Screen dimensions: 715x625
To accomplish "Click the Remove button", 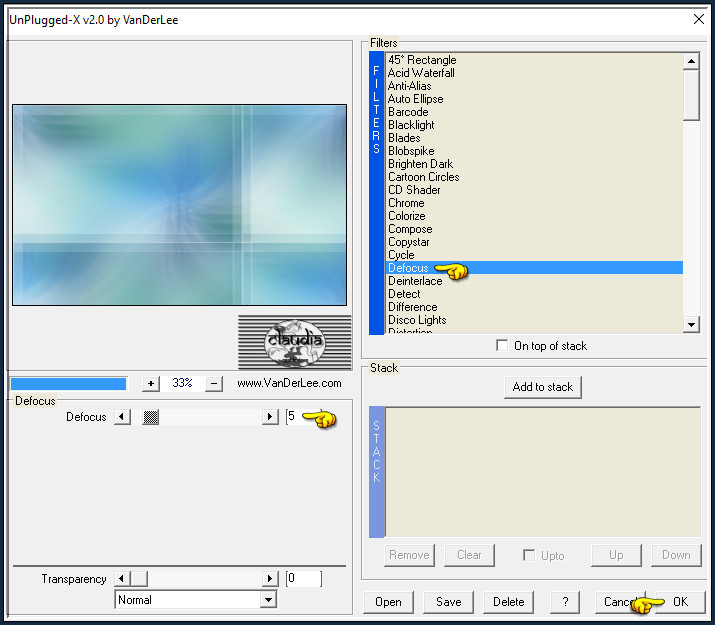I will coord(409,555).
